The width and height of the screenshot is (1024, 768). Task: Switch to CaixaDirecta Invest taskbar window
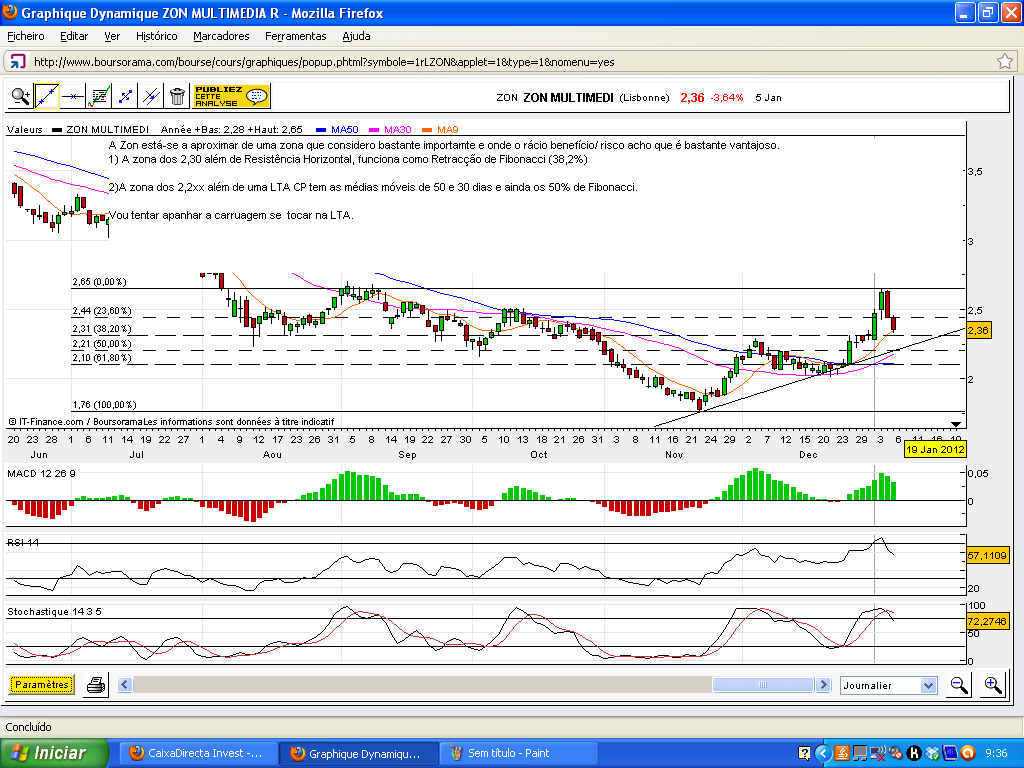(199, 754)
